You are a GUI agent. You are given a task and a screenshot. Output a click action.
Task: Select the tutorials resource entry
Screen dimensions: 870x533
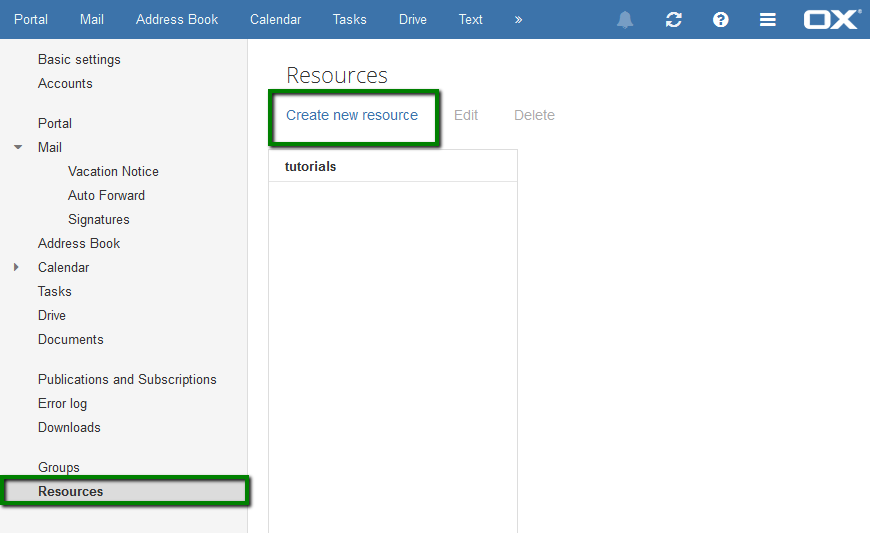(393, 166)
